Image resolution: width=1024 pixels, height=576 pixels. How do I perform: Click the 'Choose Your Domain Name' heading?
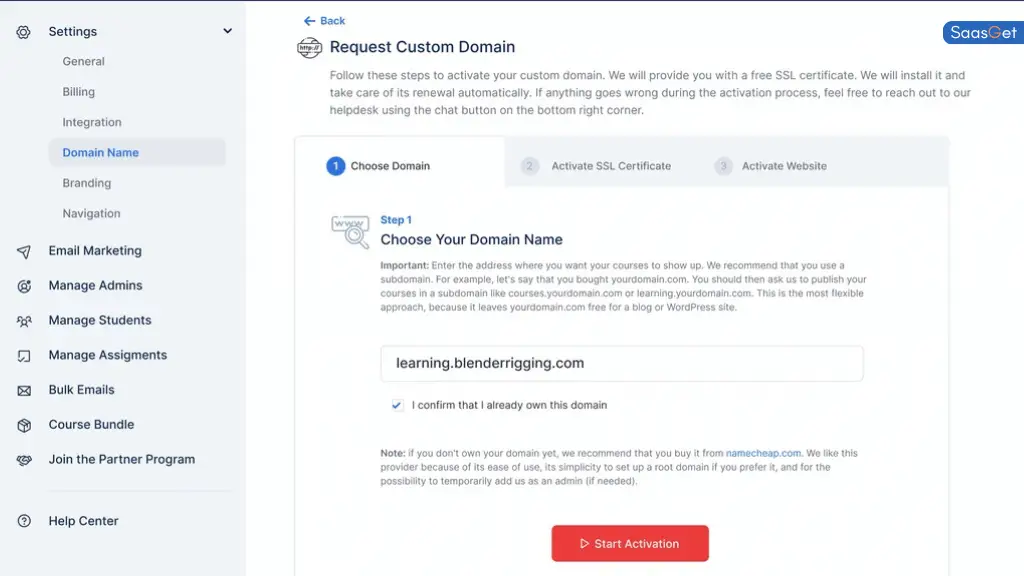pyautogui.click(x=472, y=240)
